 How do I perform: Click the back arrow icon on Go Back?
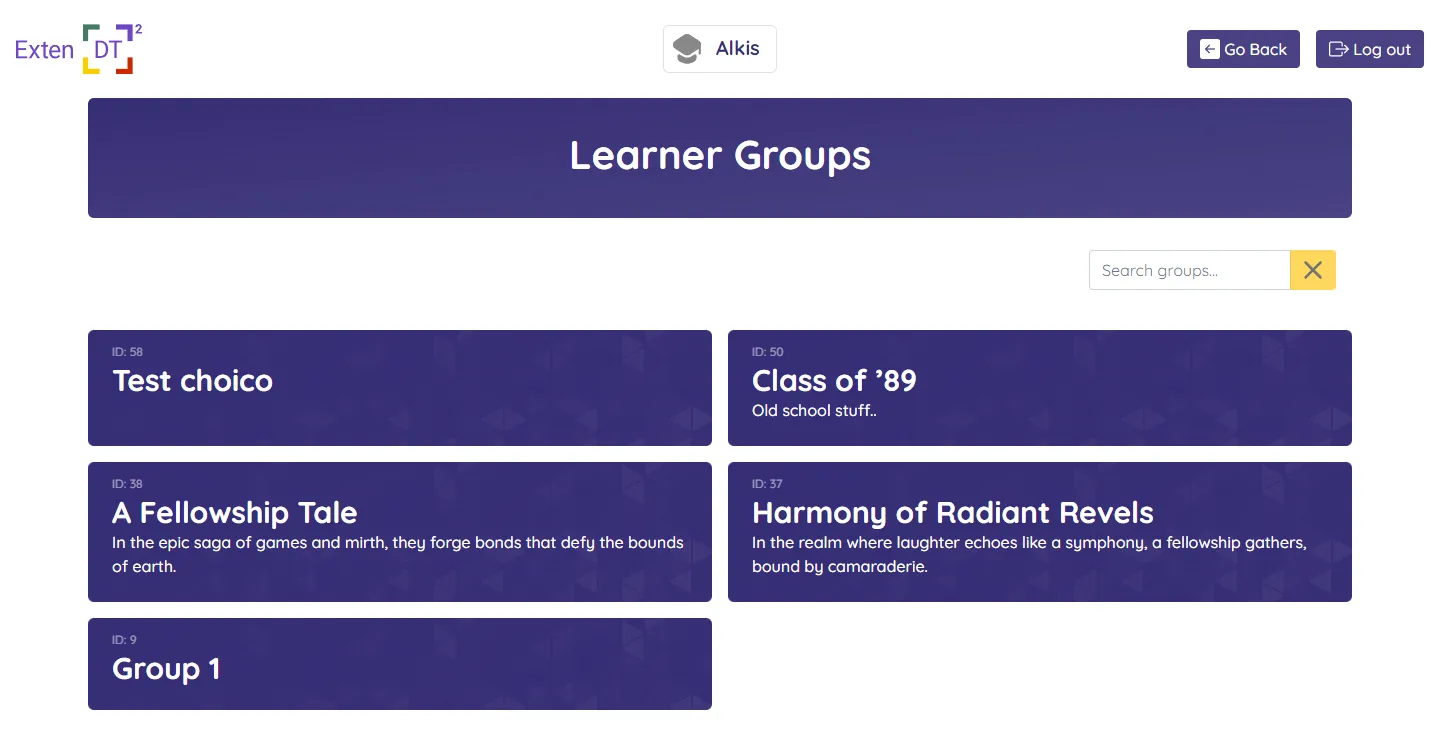[1210, 48]
